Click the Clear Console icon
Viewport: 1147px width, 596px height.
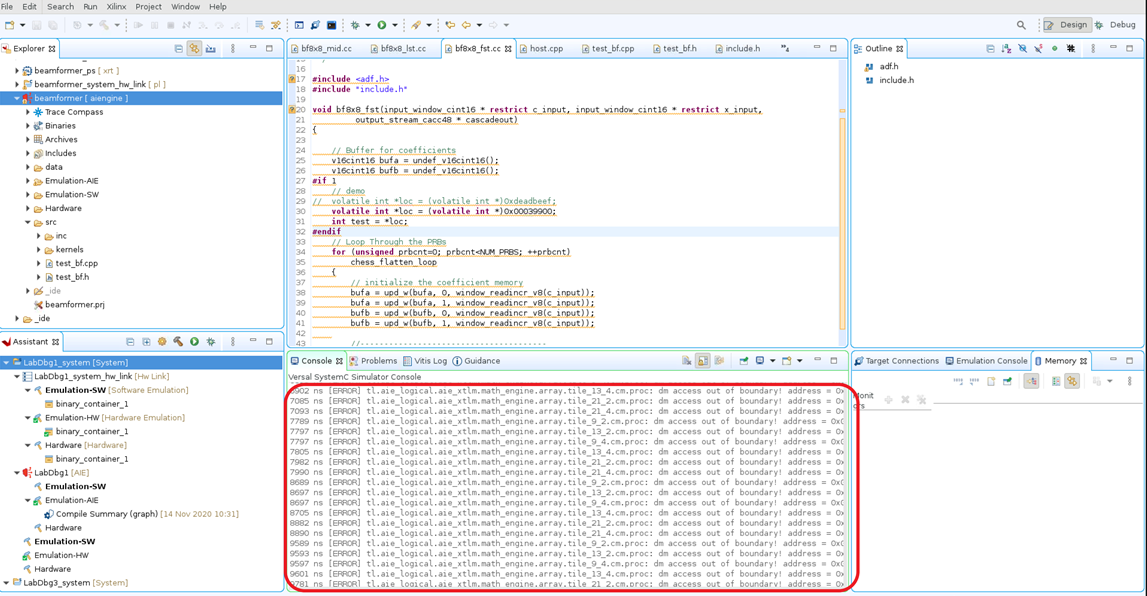(x=686, y=361)
